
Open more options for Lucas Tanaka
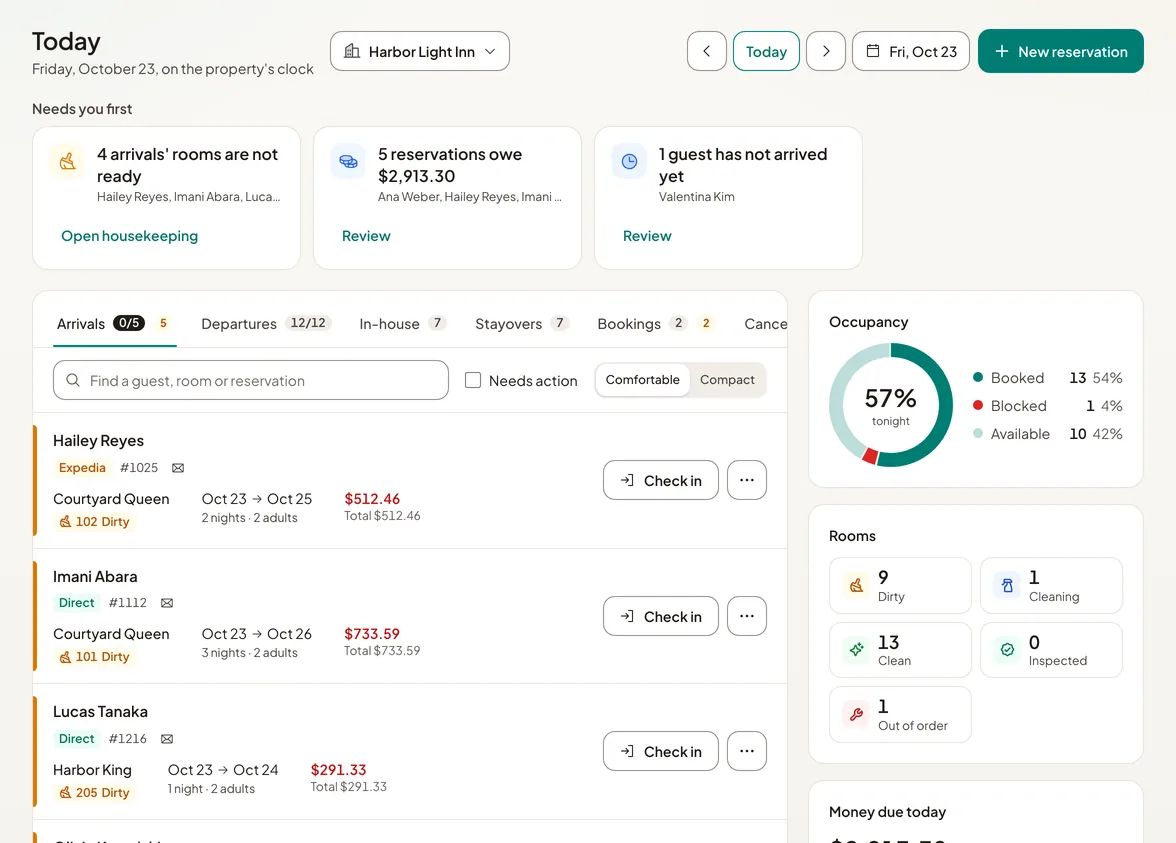click(x=747, y=751)
